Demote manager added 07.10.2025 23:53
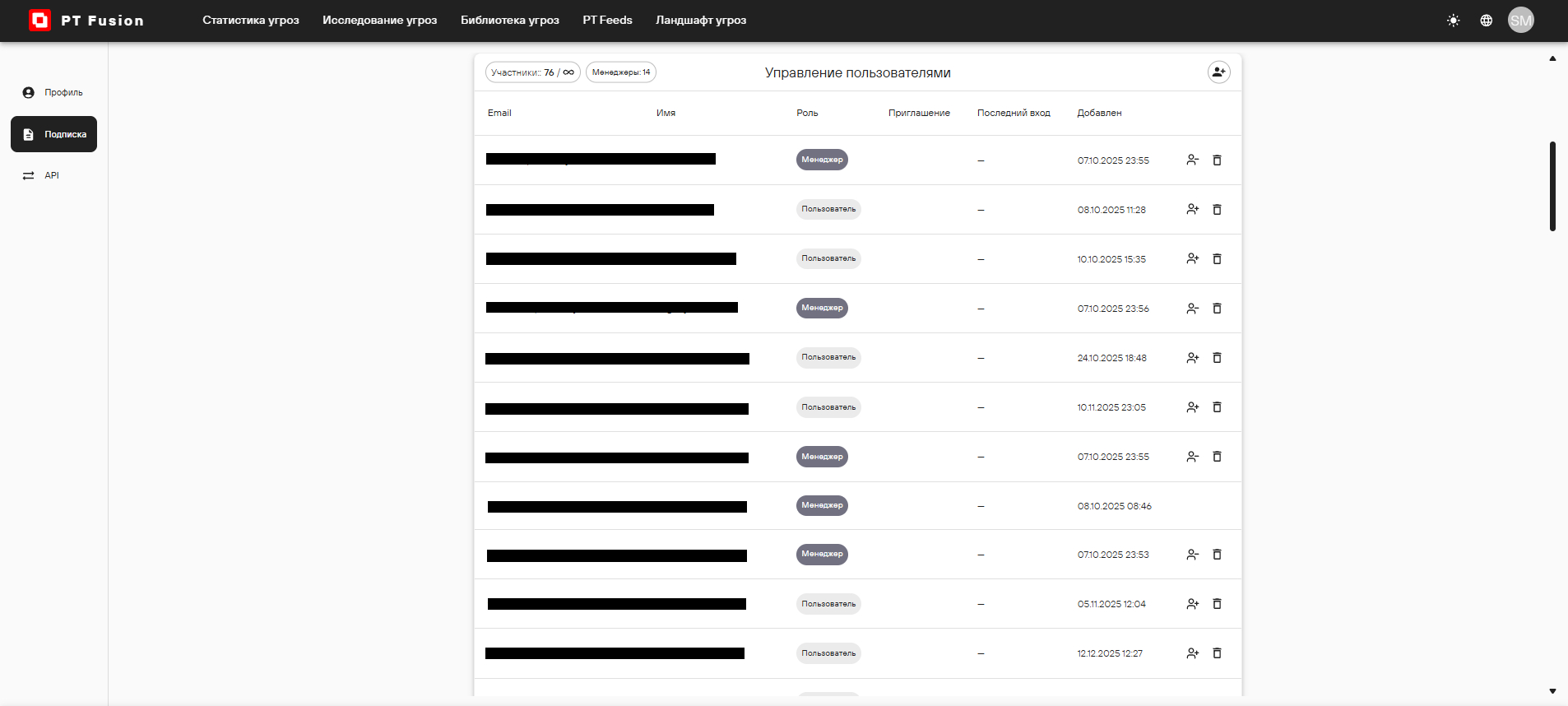 1193,555
